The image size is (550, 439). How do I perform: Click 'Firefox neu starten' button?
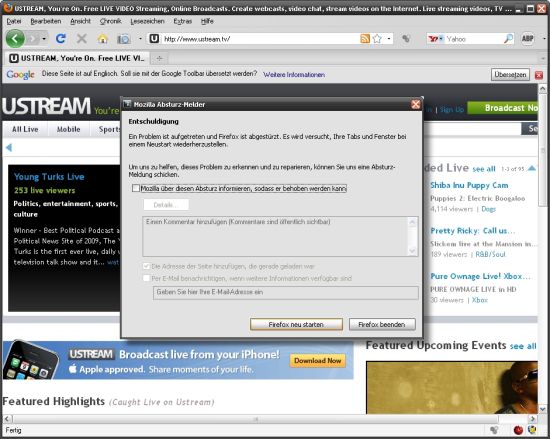296,324
